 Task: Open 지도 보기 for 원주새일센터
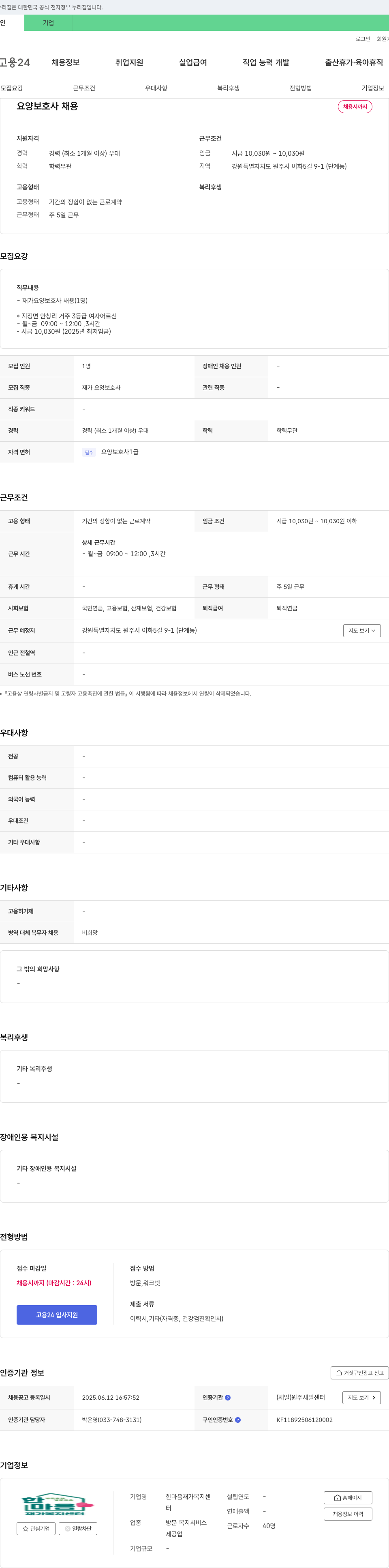[x=361, y=1398]
